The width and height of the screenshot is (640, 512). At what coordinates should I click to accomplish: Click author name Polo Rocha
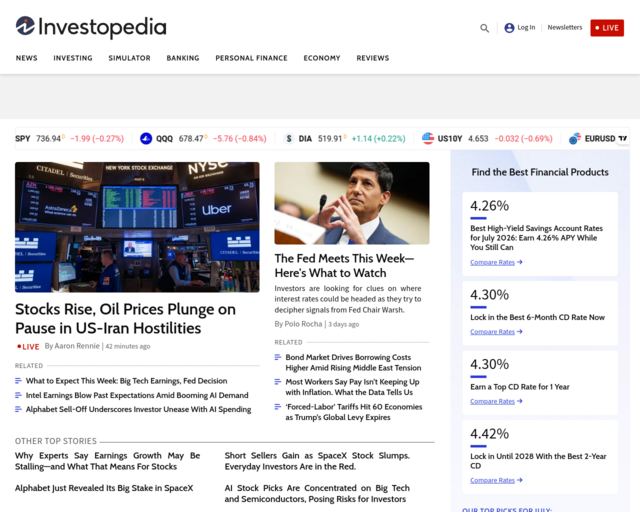coord(303,324)
